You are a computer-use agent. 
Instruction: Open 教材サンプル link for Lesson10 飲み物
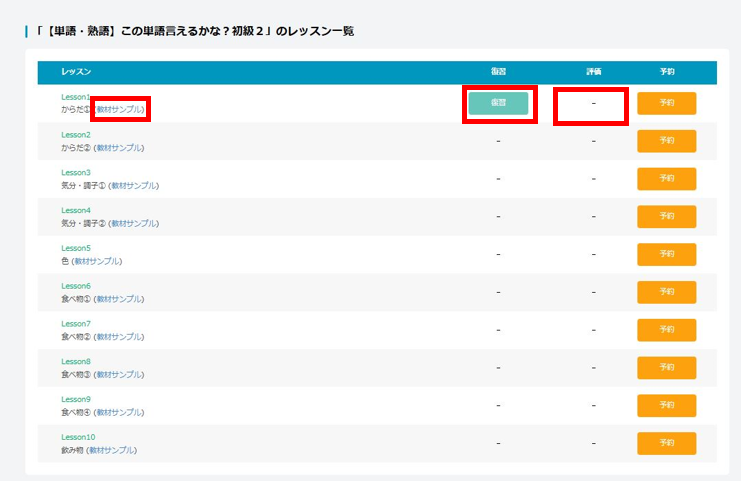[112, 450]
